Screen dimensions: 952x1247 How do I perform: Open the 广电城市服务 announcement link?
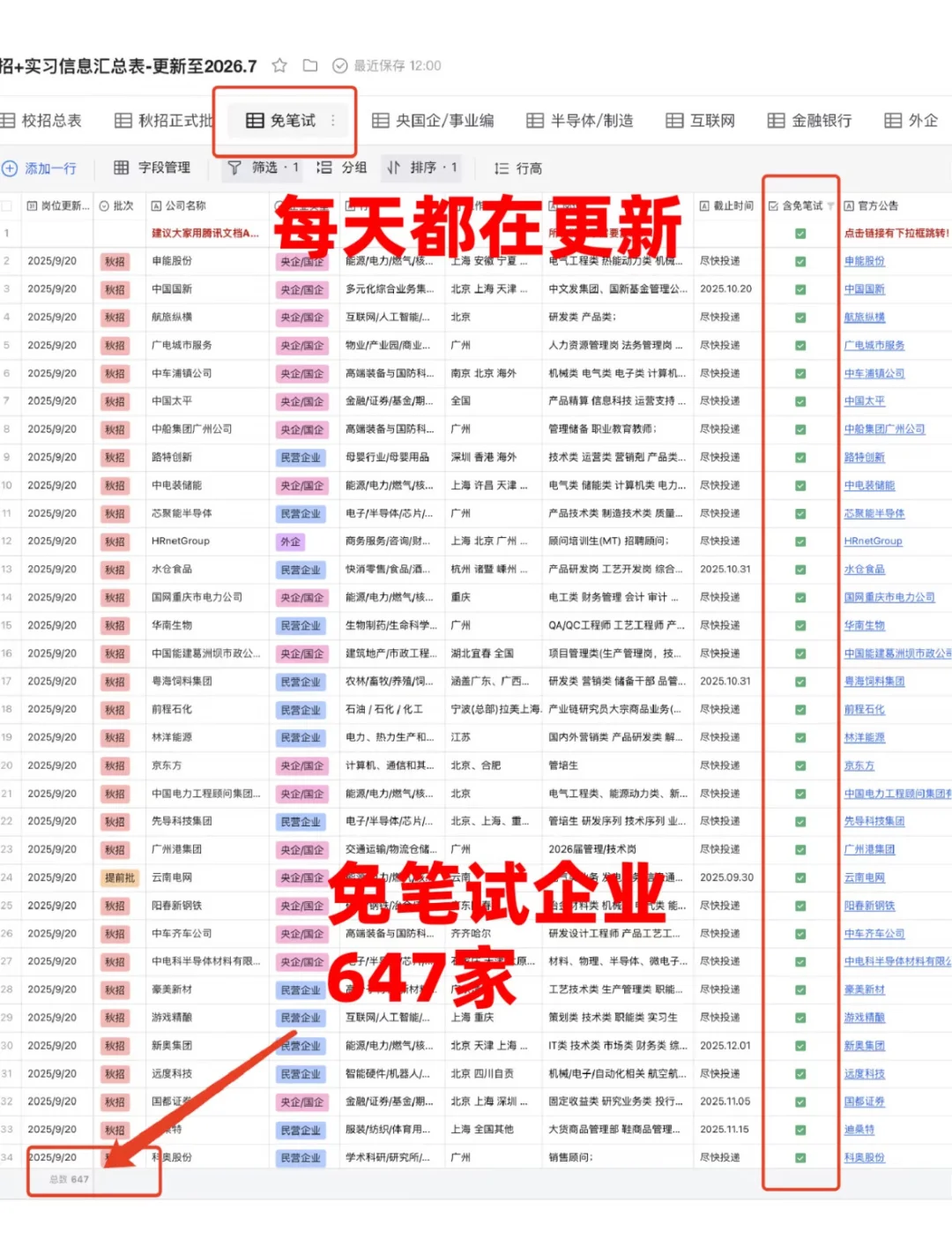click(x=874, y=346)
